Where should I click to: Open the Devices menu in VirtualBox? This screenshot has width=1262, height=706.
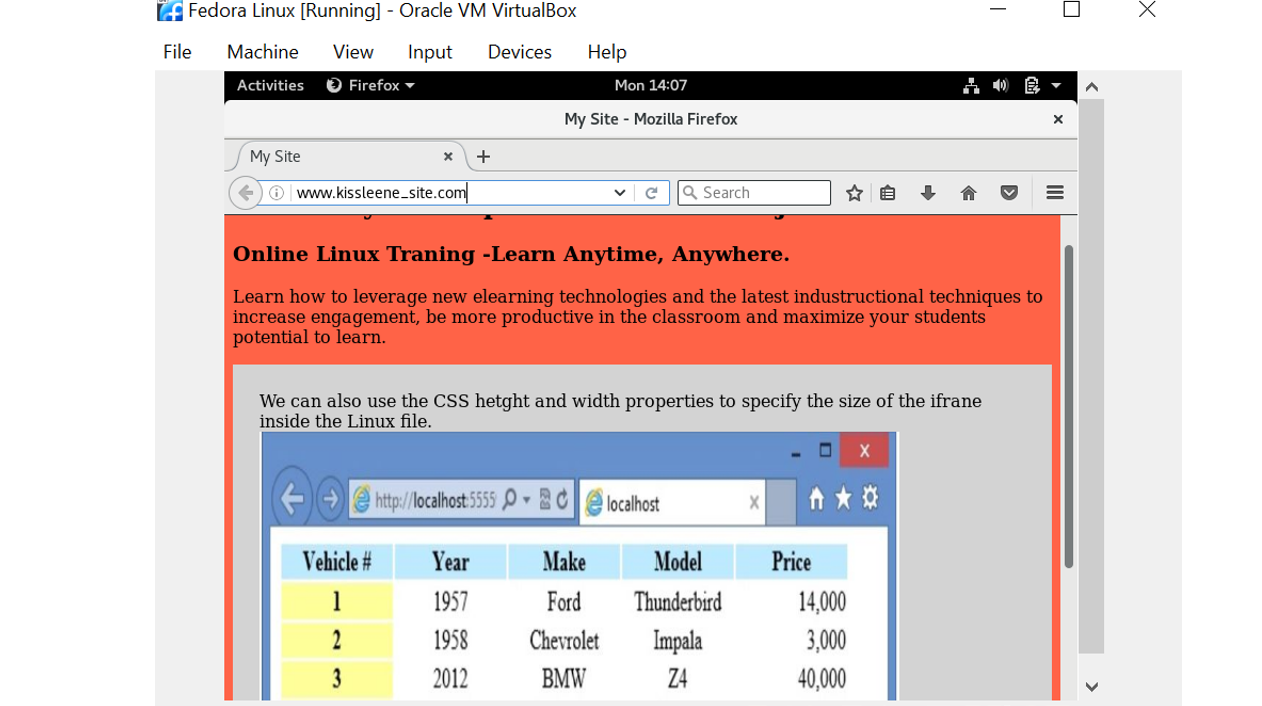(519, 52)
